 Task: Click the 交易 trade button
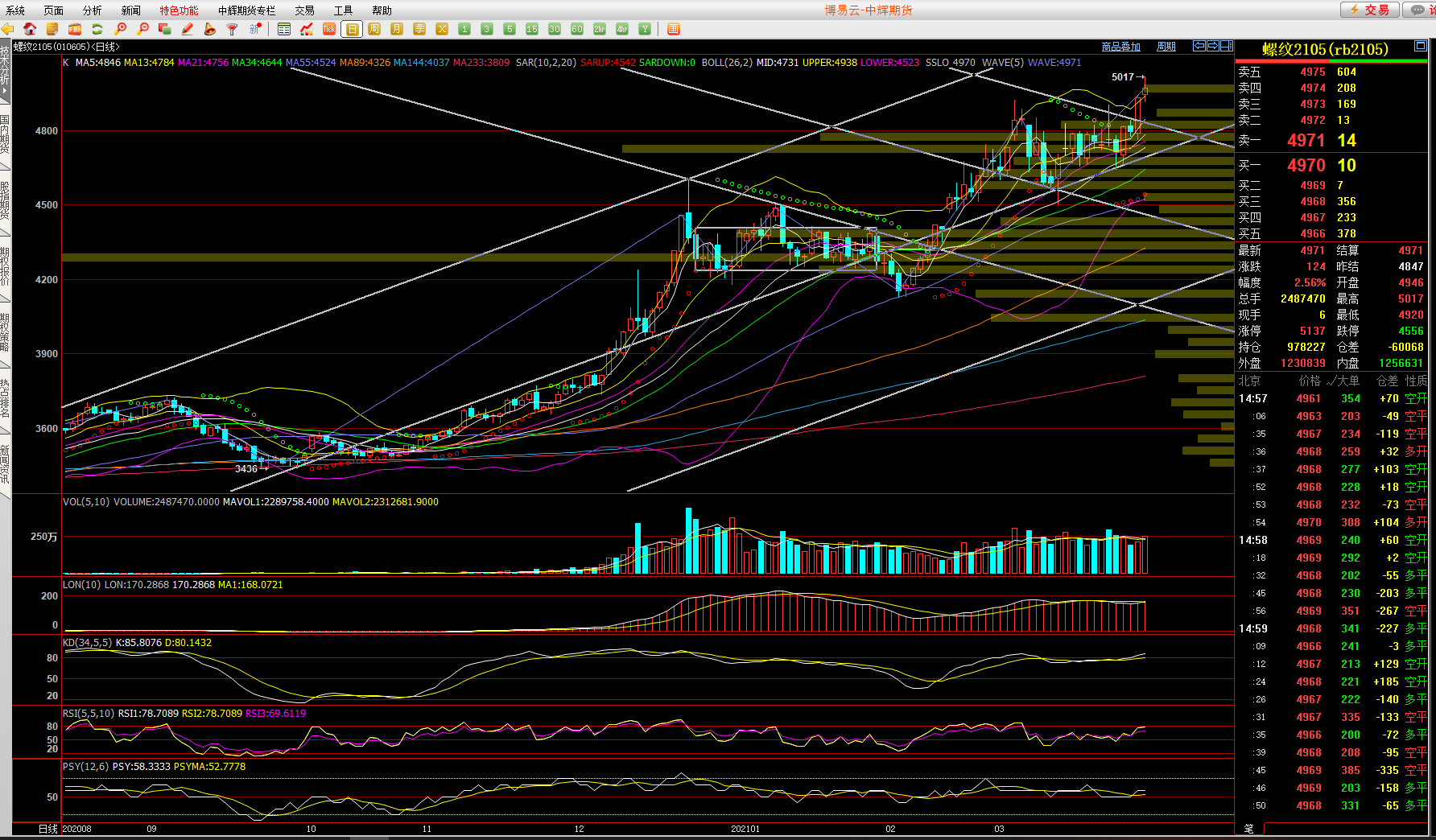click(x=1369, y=10)
